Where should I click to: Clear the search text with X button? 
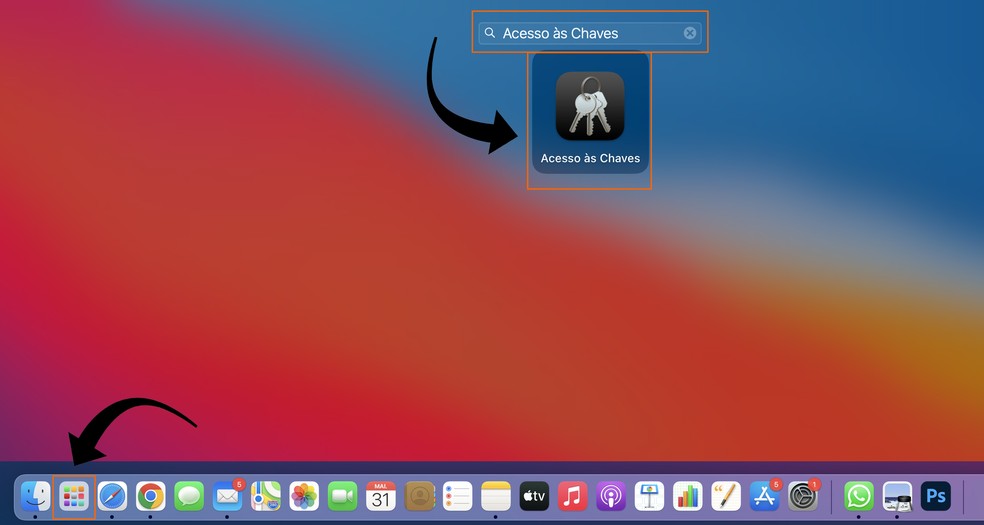point(690,33)
